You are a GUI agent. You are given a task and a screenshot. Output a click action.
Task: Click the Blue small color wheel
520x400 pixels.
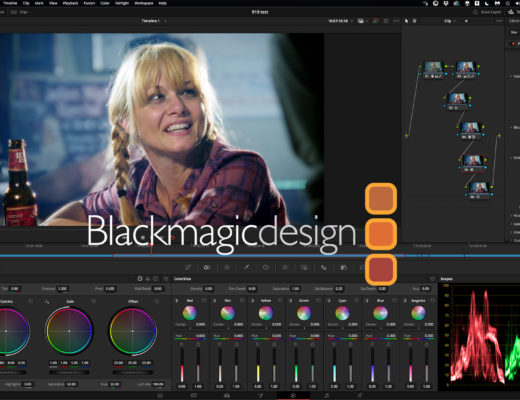pyautogui.click(x=380, y=313)
